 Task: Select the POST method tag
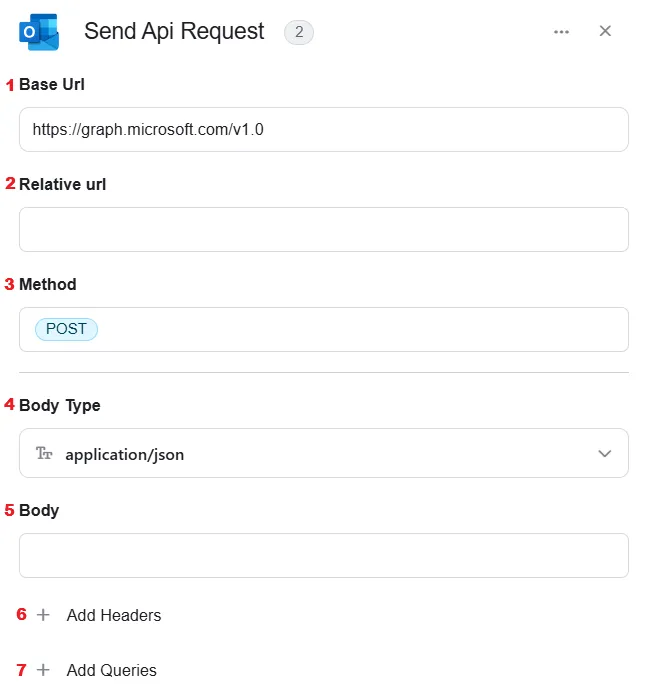point(66,329)
